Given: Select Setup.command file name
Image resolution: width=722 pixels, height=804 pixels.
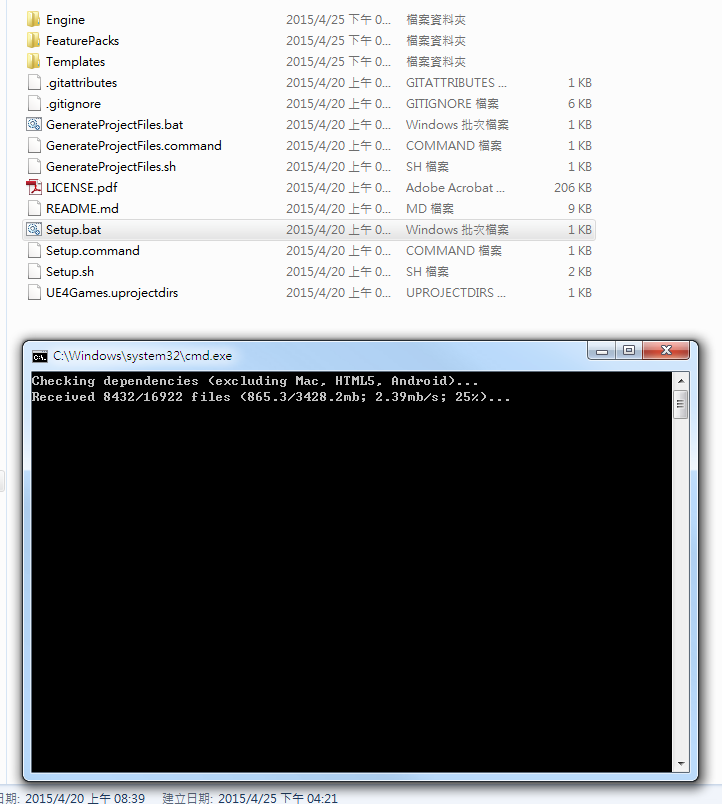Looking at the screenshot, I should click(x=93, y=251).
